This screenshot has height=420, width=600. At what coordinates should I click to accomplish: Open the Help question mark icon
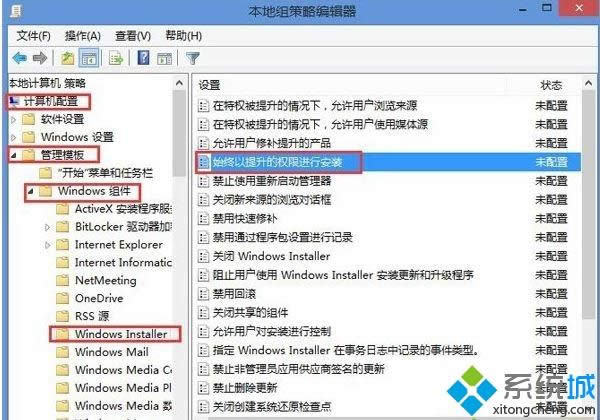143,58
